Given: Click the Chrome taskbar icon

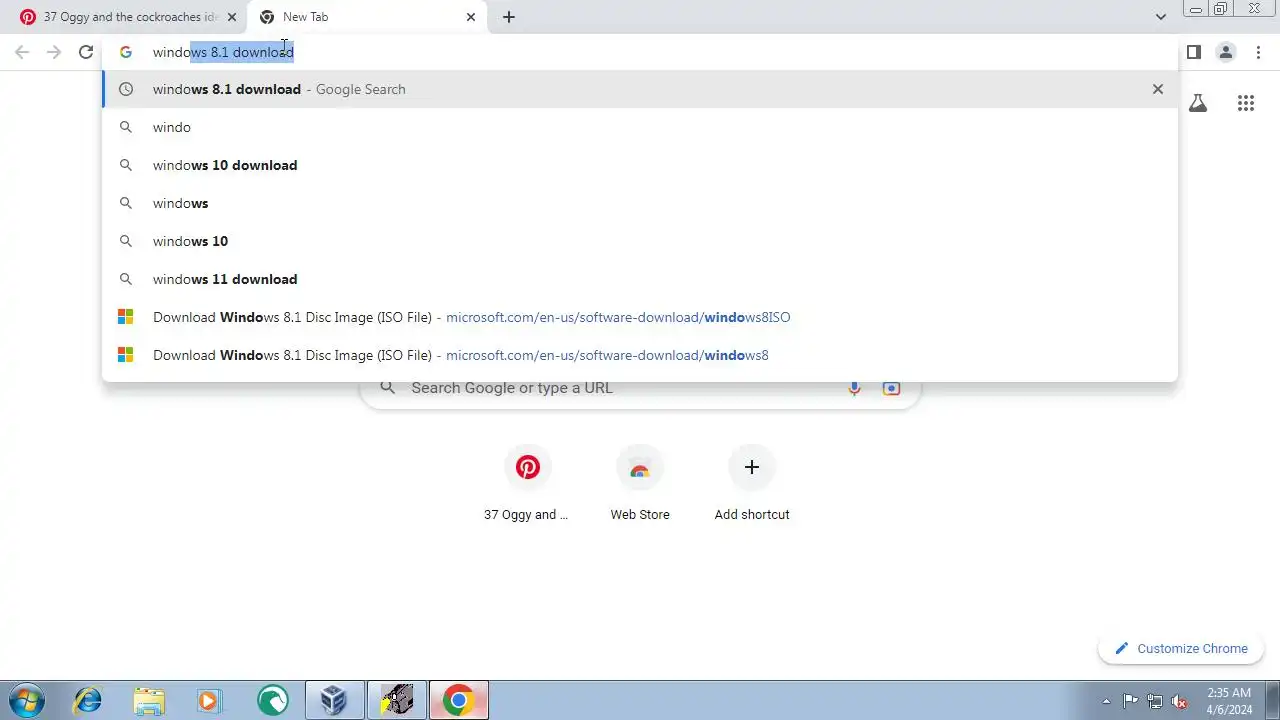Looking at the screenshot, I should [x=459, y=700].
